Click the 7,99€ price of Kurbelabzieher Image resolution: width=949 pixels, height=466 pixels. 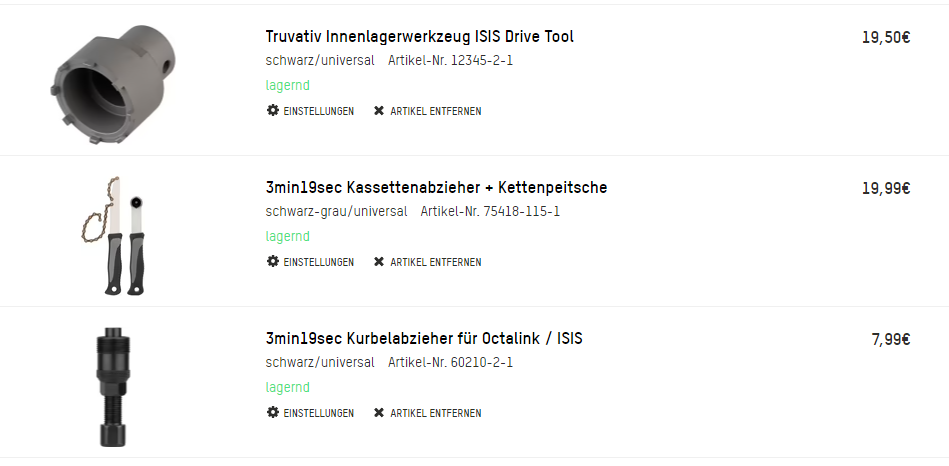click(890, 339)
